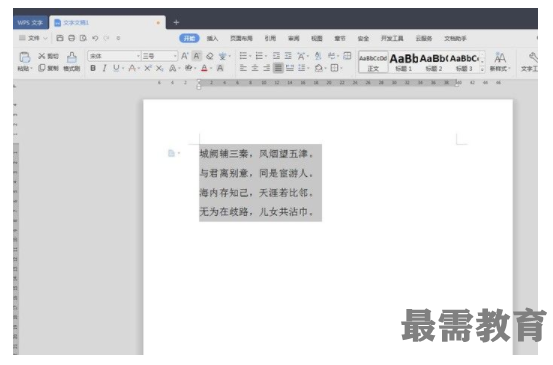The width and height of the screenshot is (553, 365).
Task: Apply the 标题 3 heading style
Action: pos(464,62)
